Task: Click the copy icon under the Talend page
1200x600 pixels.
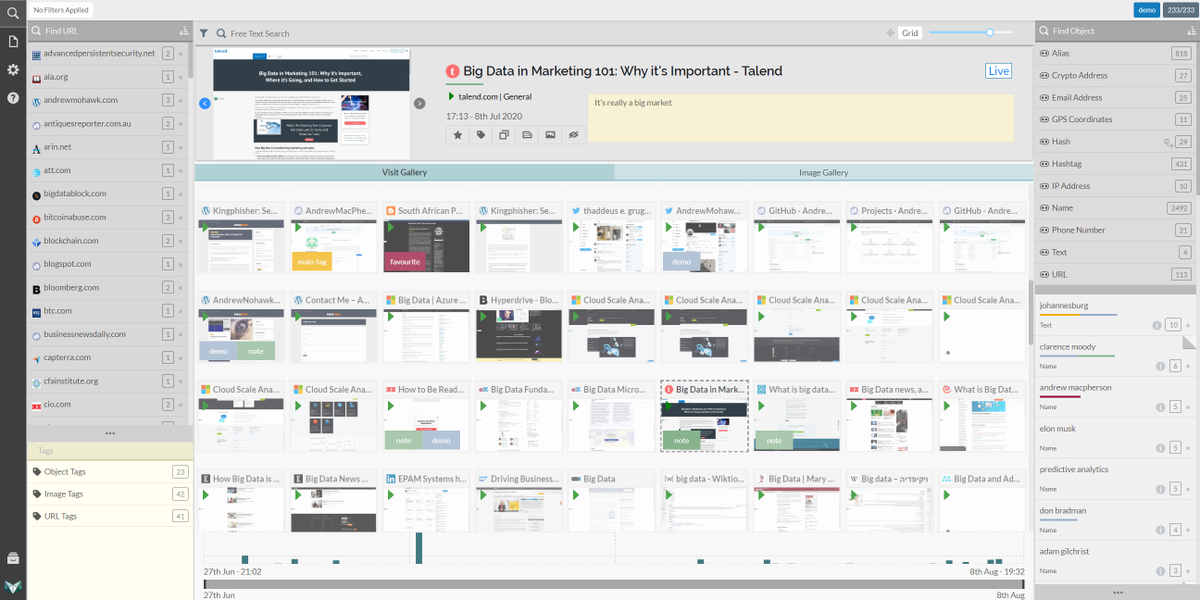Action: click(504, 134)
